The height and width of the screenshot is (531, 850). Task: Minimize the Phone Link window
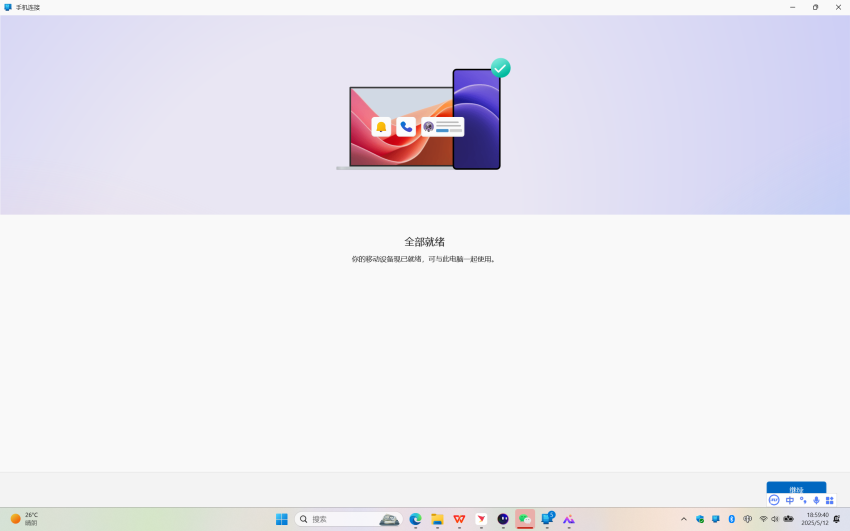pos(793,8)
